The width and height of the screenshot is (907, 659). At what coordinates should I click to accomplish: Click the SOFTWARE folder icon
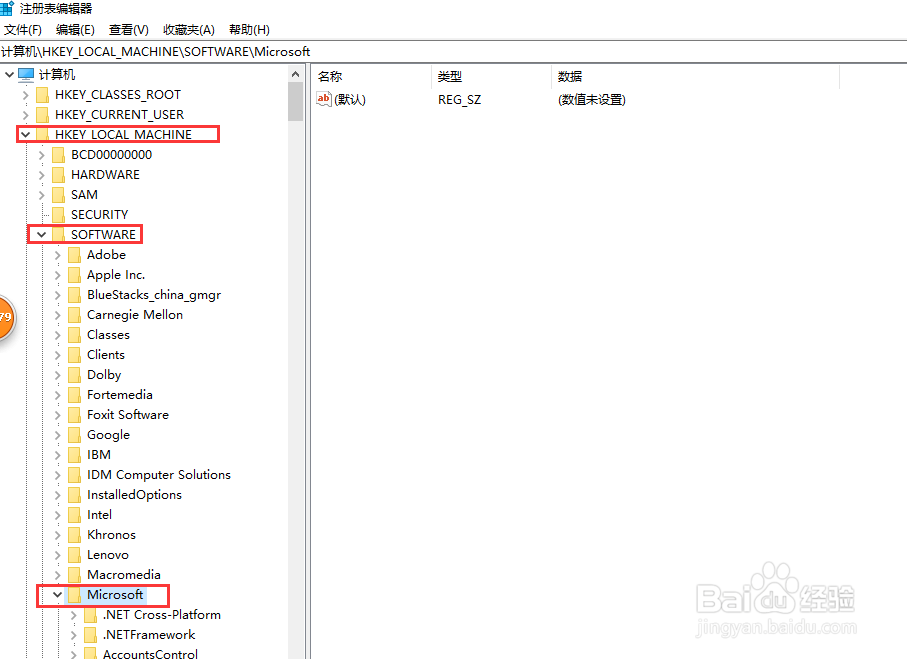tap(58, 235)
